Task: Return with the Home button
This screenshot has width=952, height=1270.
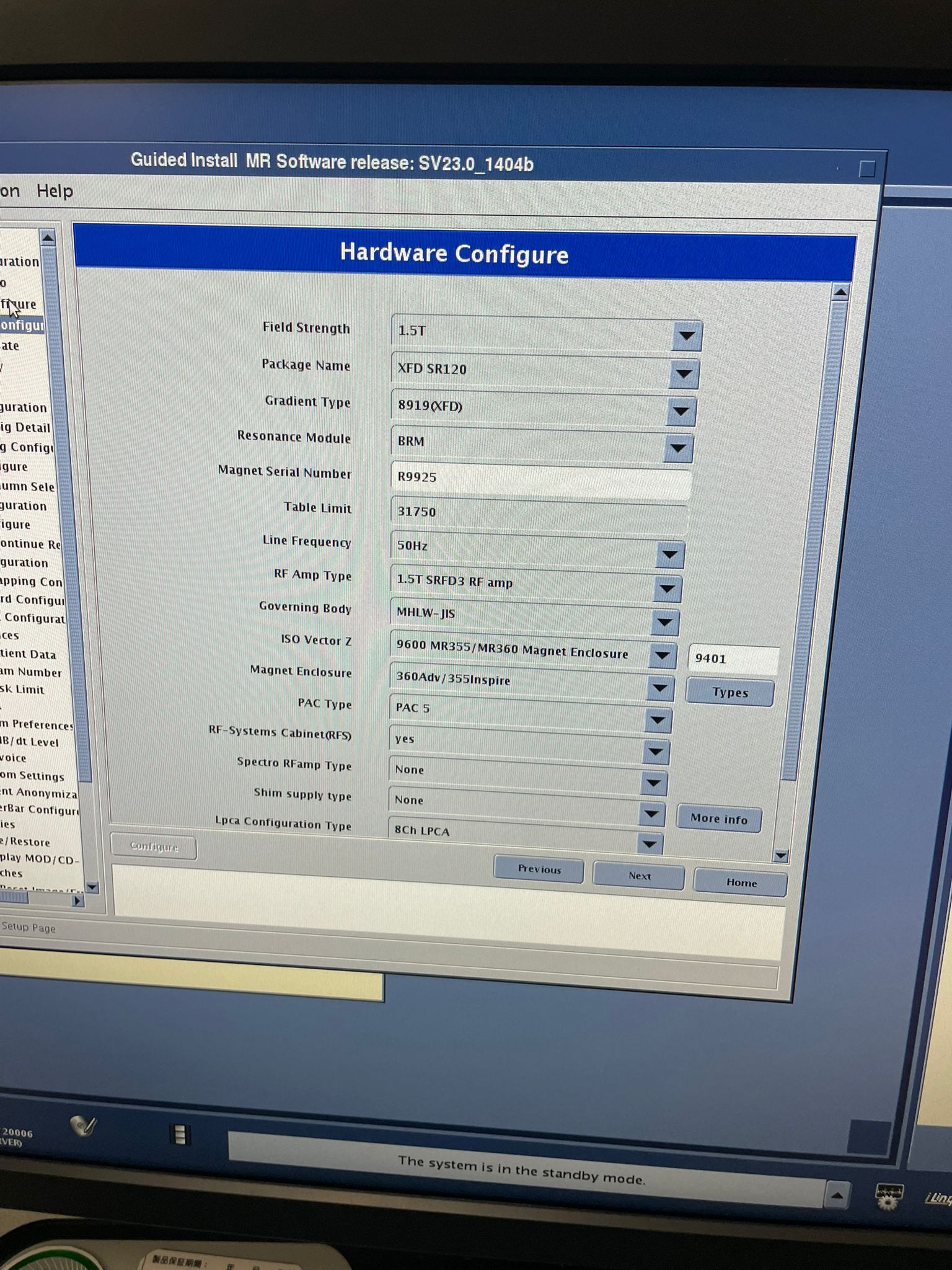Action: tap(741, 882)
